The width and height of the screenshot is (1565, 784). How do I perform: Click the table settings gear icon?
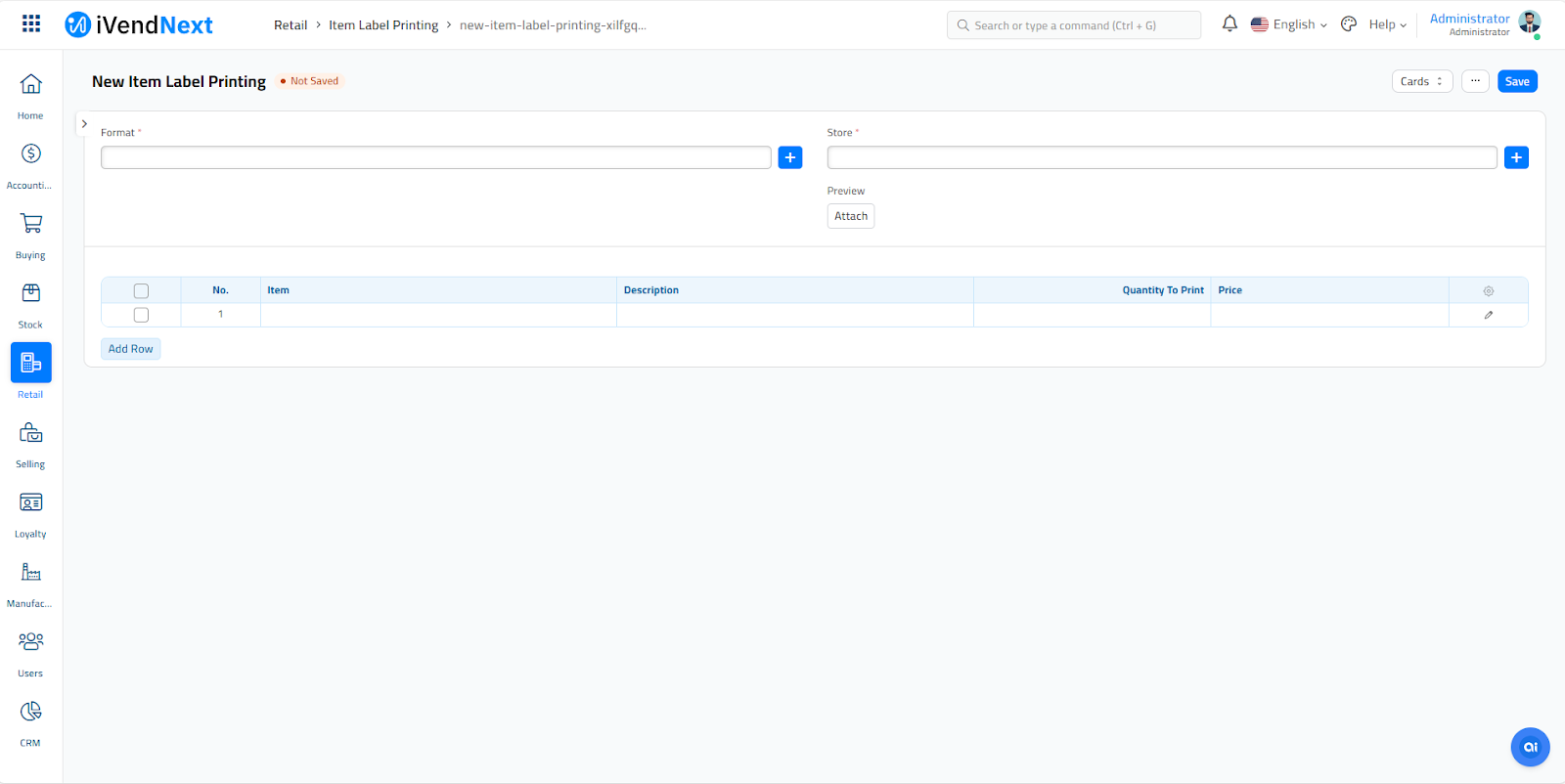(x=1488, y=291)
